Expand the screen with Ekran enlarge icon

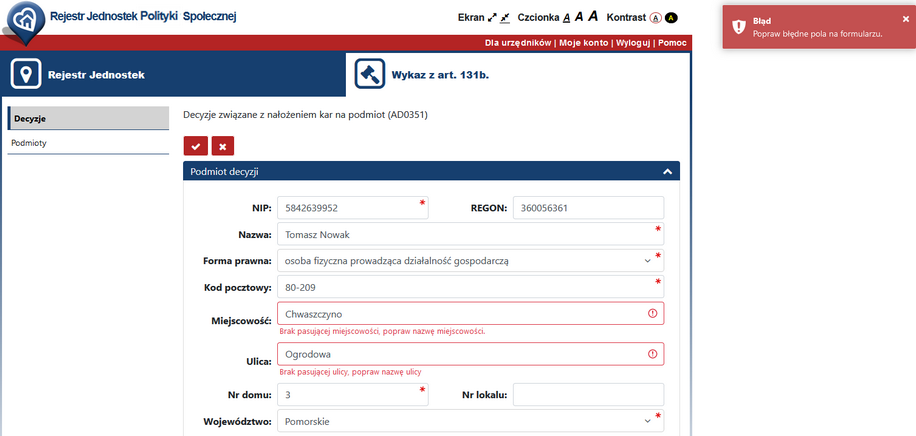pos(492,18)
